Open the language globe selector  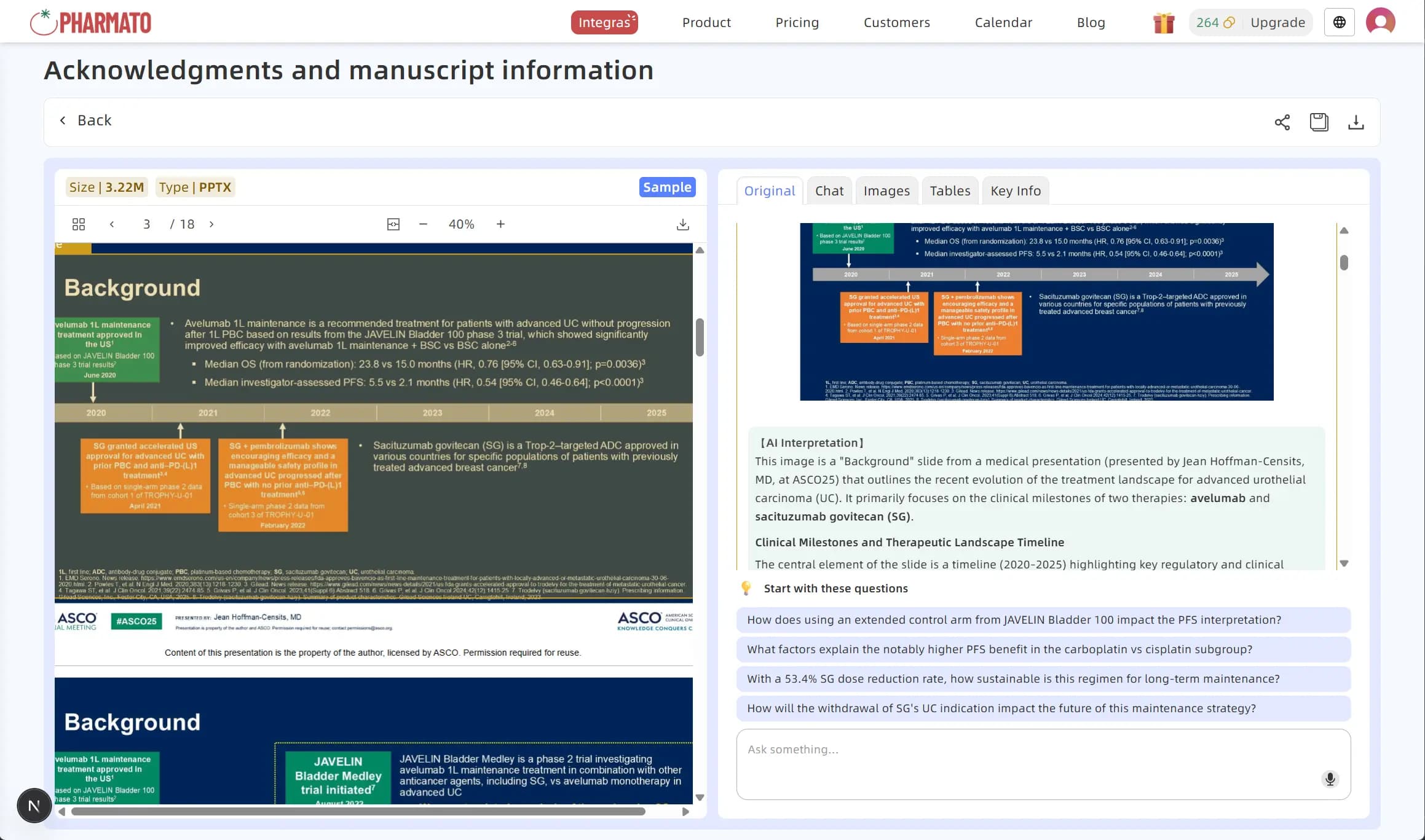click(x=1339, y=23)
